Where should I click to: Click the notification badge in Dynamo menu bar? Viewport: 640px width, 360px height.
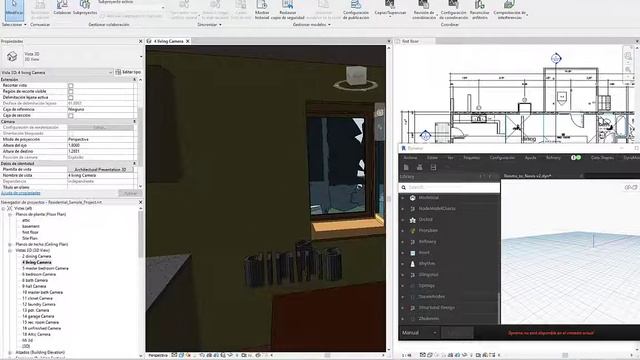tap(576, 158)
